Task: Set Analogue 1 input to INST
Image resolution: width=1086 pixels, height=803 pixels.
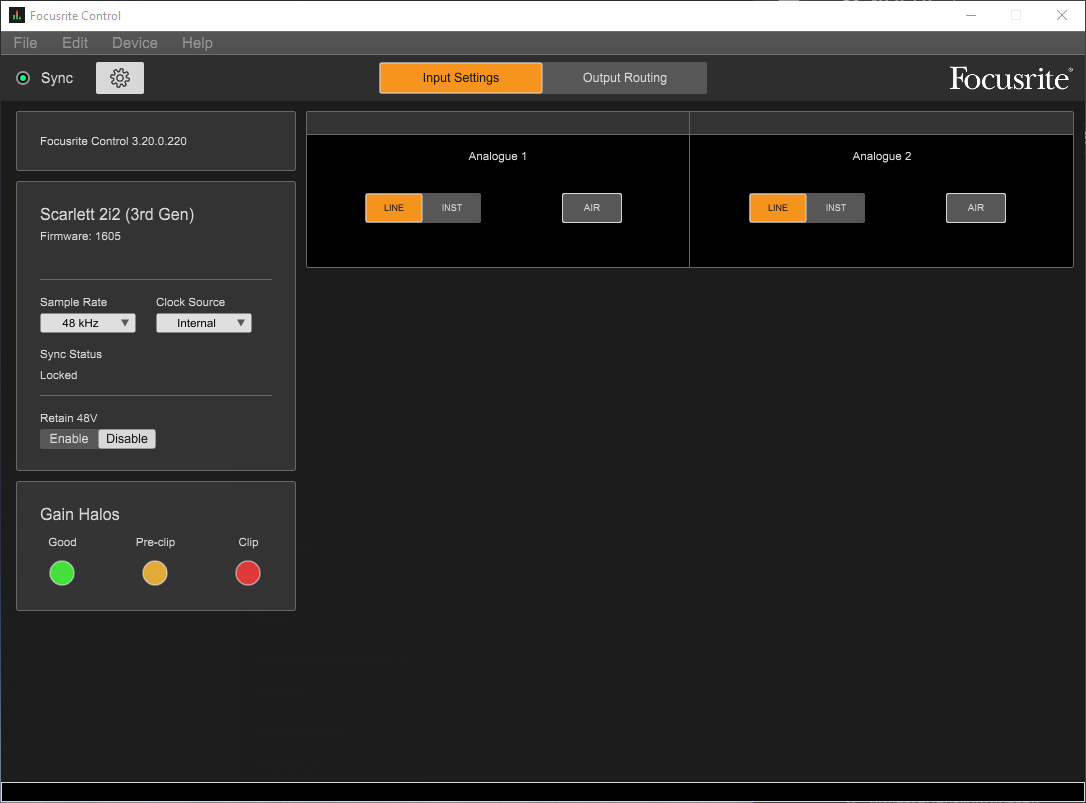Action: click(452, 208)
